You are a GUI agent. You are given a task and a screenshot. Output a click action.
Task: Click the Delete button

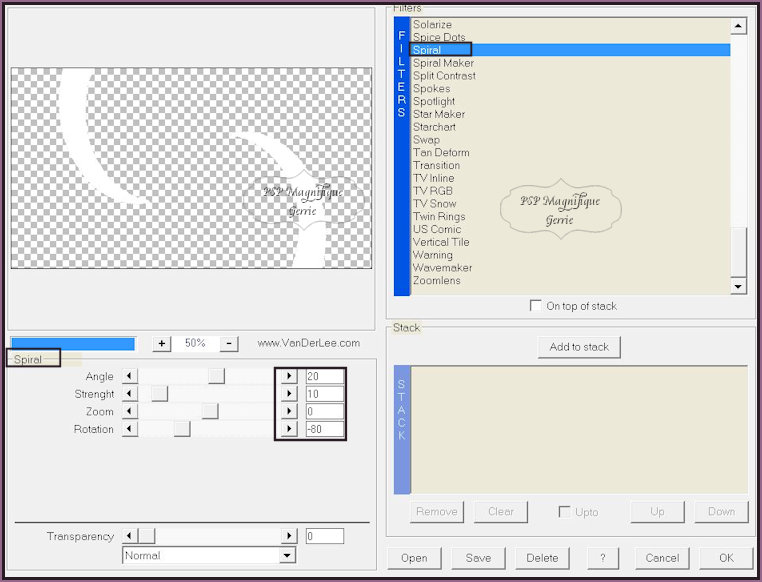coord(542,558)
